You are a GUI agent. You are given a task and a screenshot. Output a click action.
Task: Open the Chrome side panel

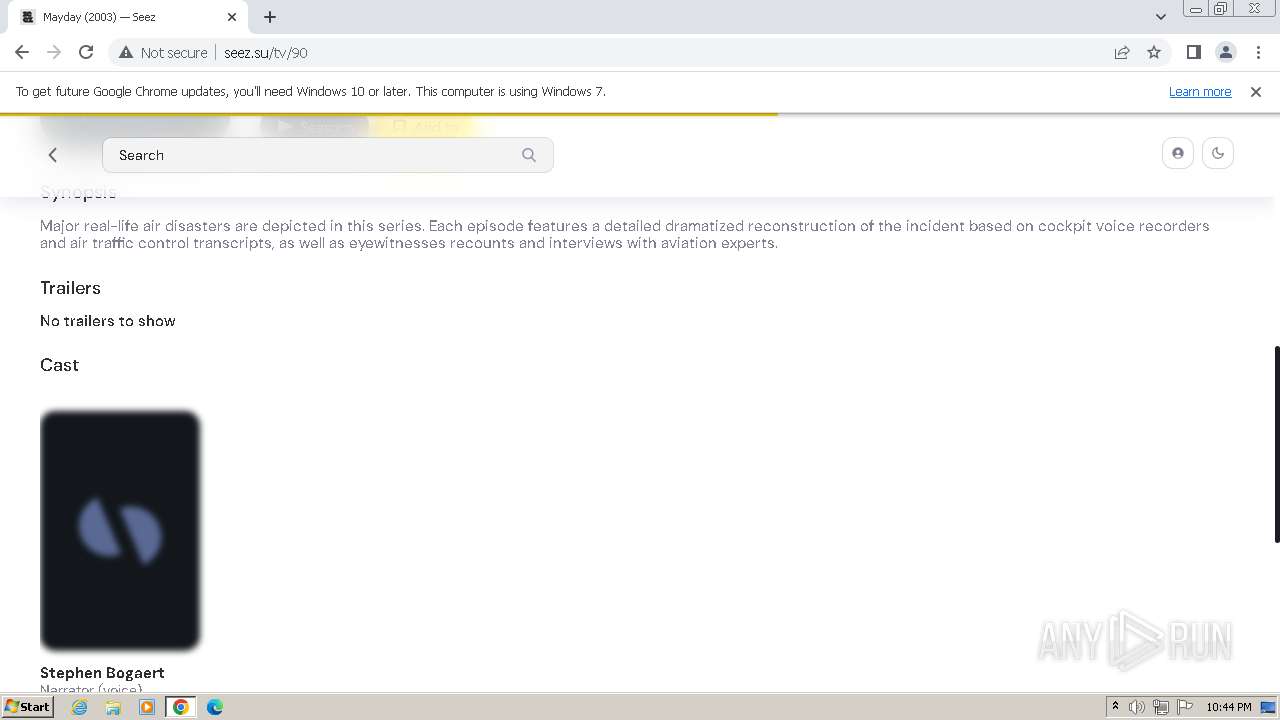[1193, 52]
